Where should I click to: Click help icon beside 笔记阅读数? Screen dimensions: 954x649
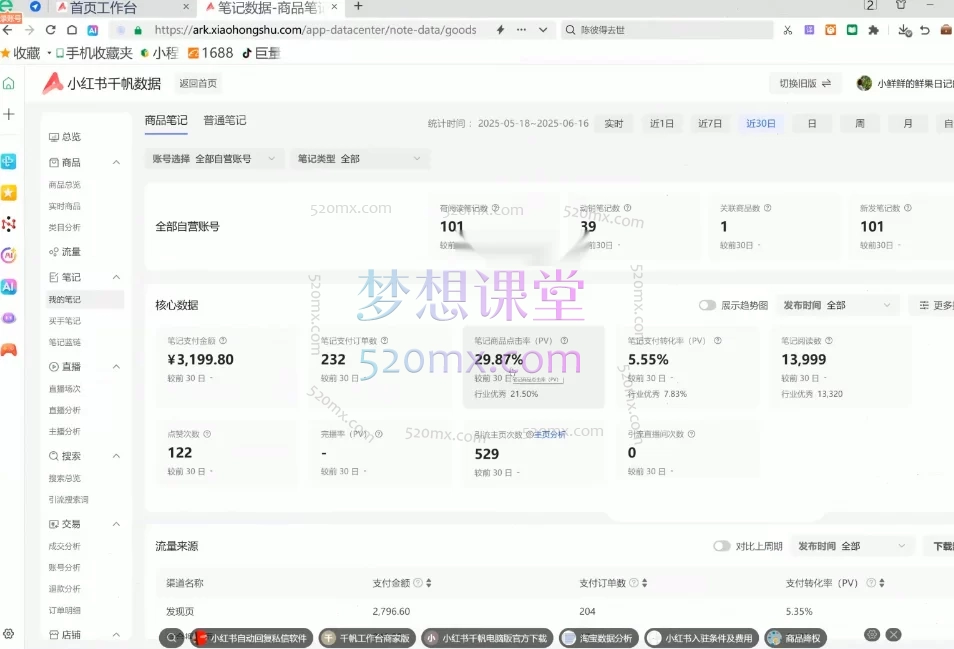pos(829,341)
